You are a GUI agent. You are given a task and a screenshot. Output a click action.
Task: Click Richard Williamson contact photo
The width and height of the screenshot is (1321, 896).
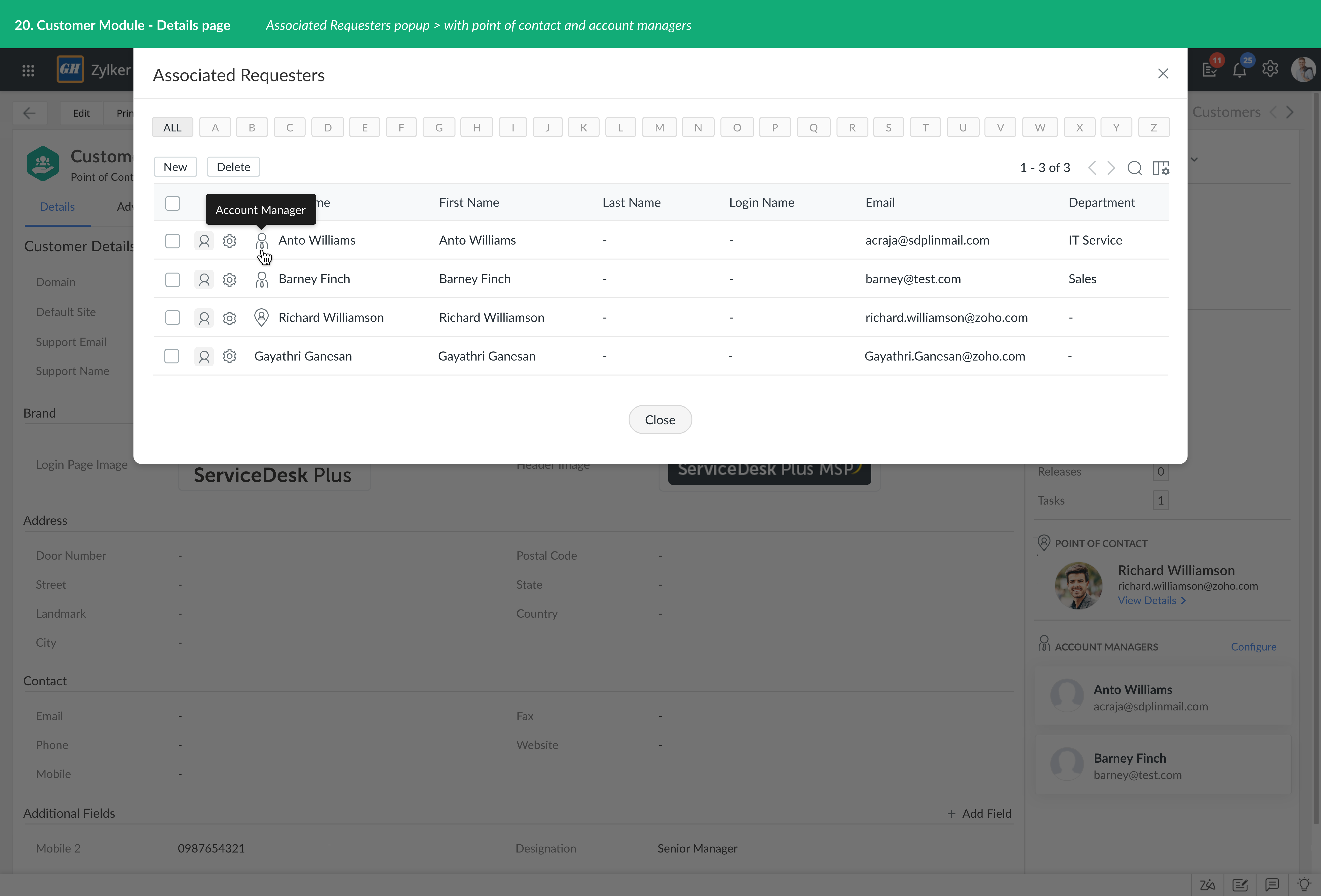click(x=1078, y=585)
